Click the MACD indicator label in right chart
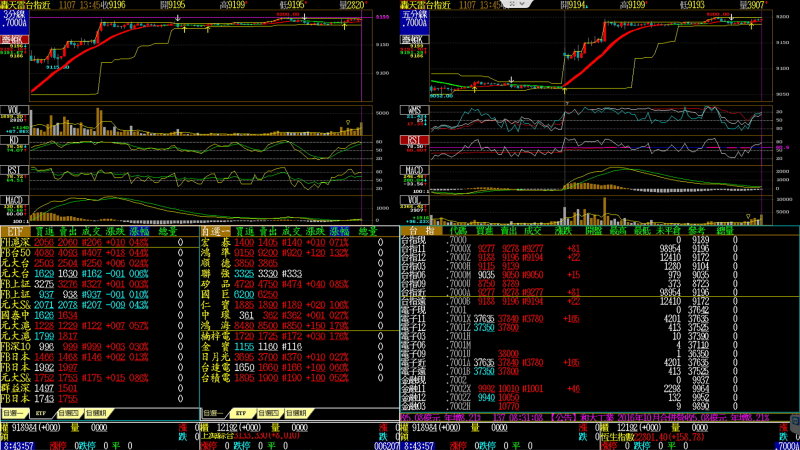Viewport: 800px width, 450px height. pyautogui.click(x=413, y=169)
